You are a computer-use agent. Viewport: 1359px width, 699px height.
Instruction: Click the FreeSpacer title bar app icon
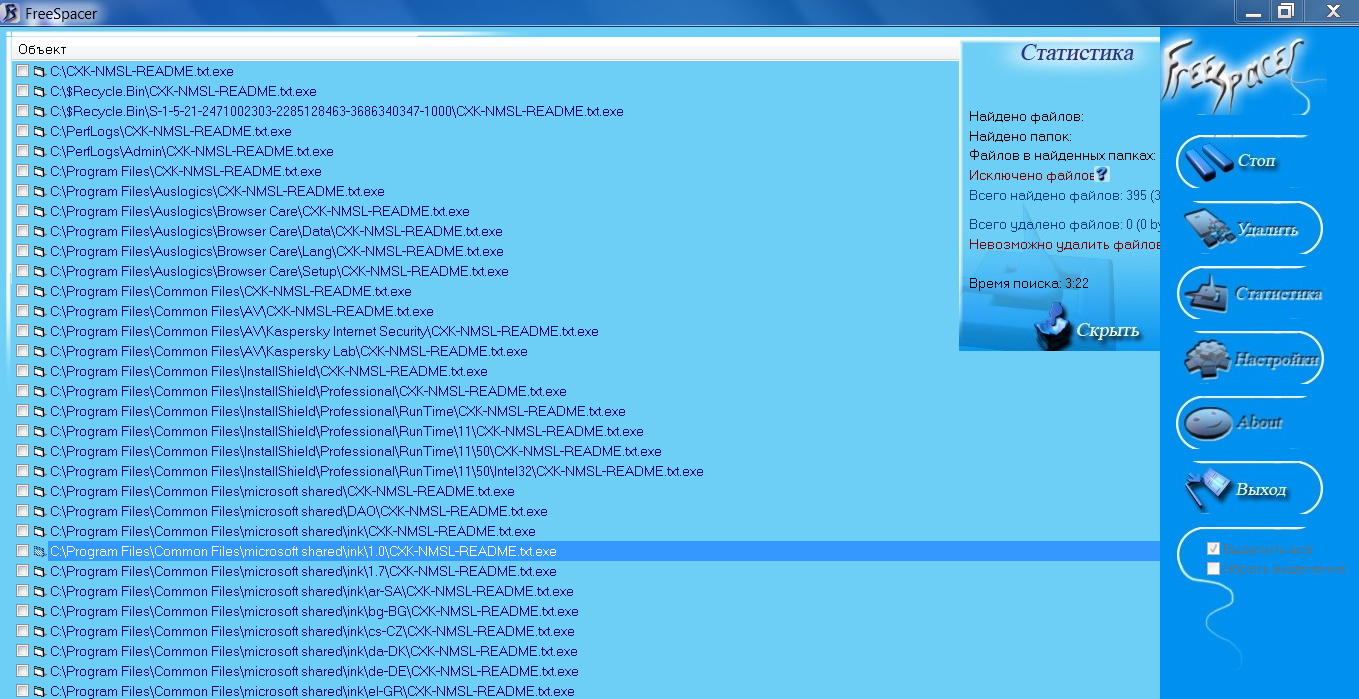[10, 12]
